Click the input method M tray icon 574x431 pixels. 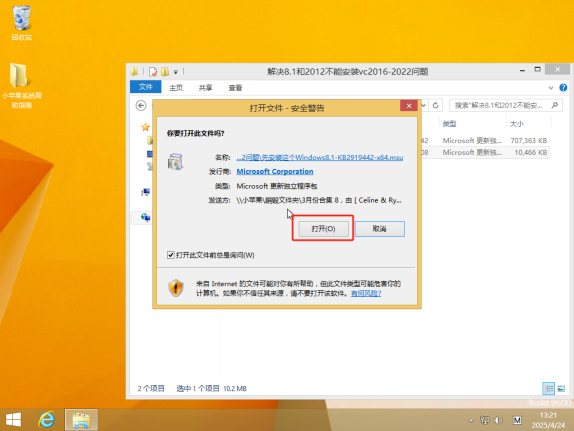517,420
